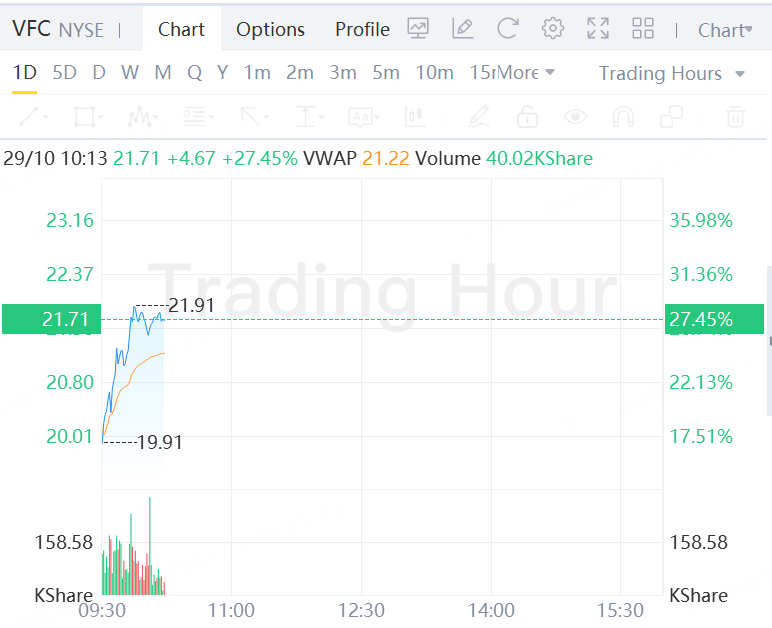The height and width of the screenshot is (628, 772).
Task: Open the Chart dropdown at top right
Action: 725,30
